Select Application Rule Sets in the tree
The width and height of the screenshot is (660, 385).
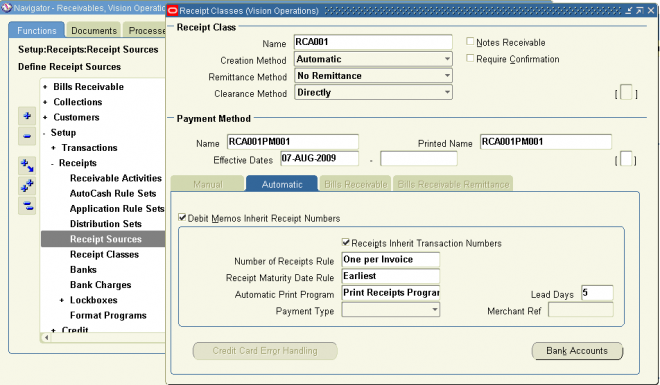pos(117,209)
